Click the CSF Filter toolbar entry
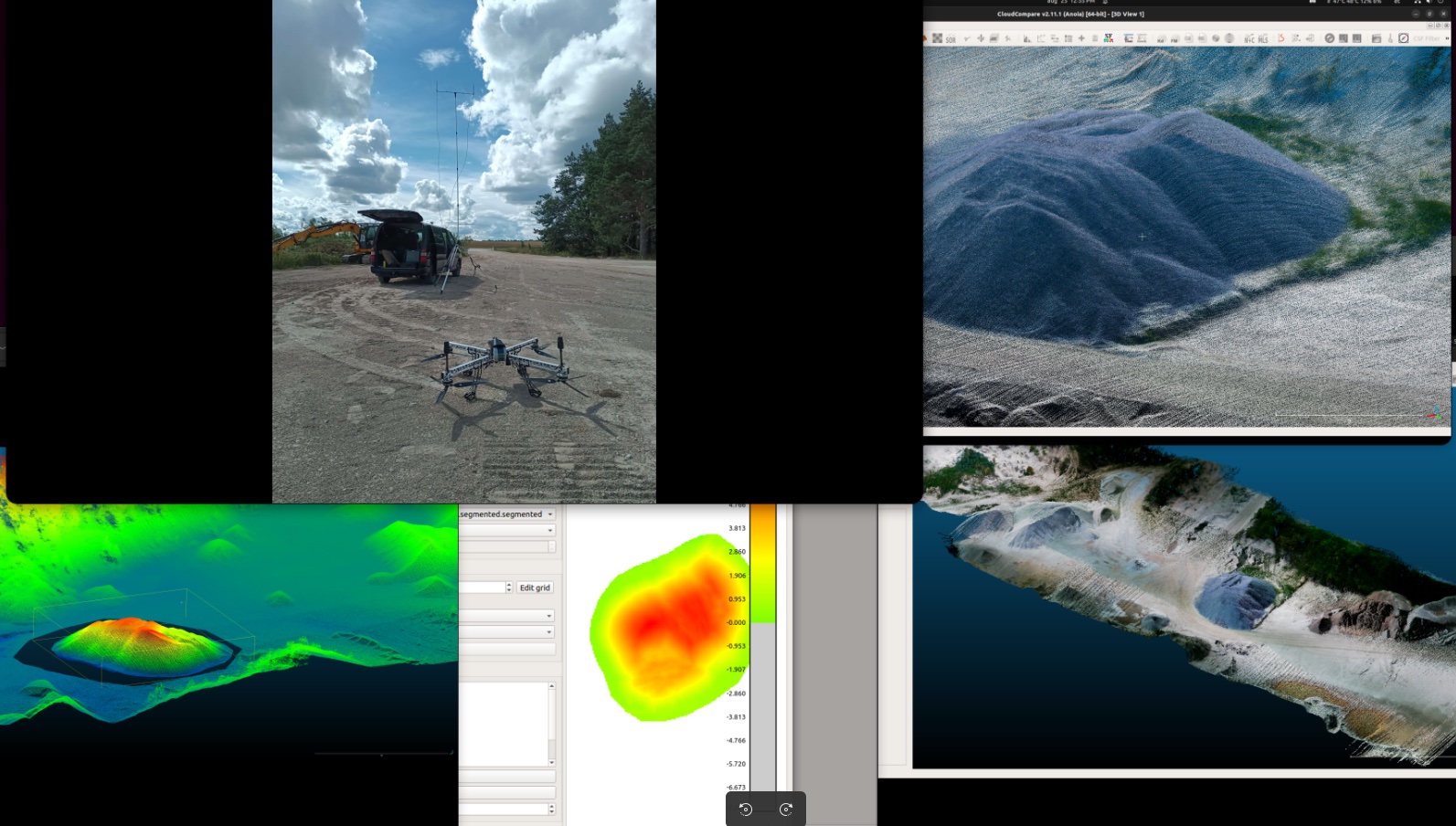This screenshot has width=1456, height=826. (1426, 38)
